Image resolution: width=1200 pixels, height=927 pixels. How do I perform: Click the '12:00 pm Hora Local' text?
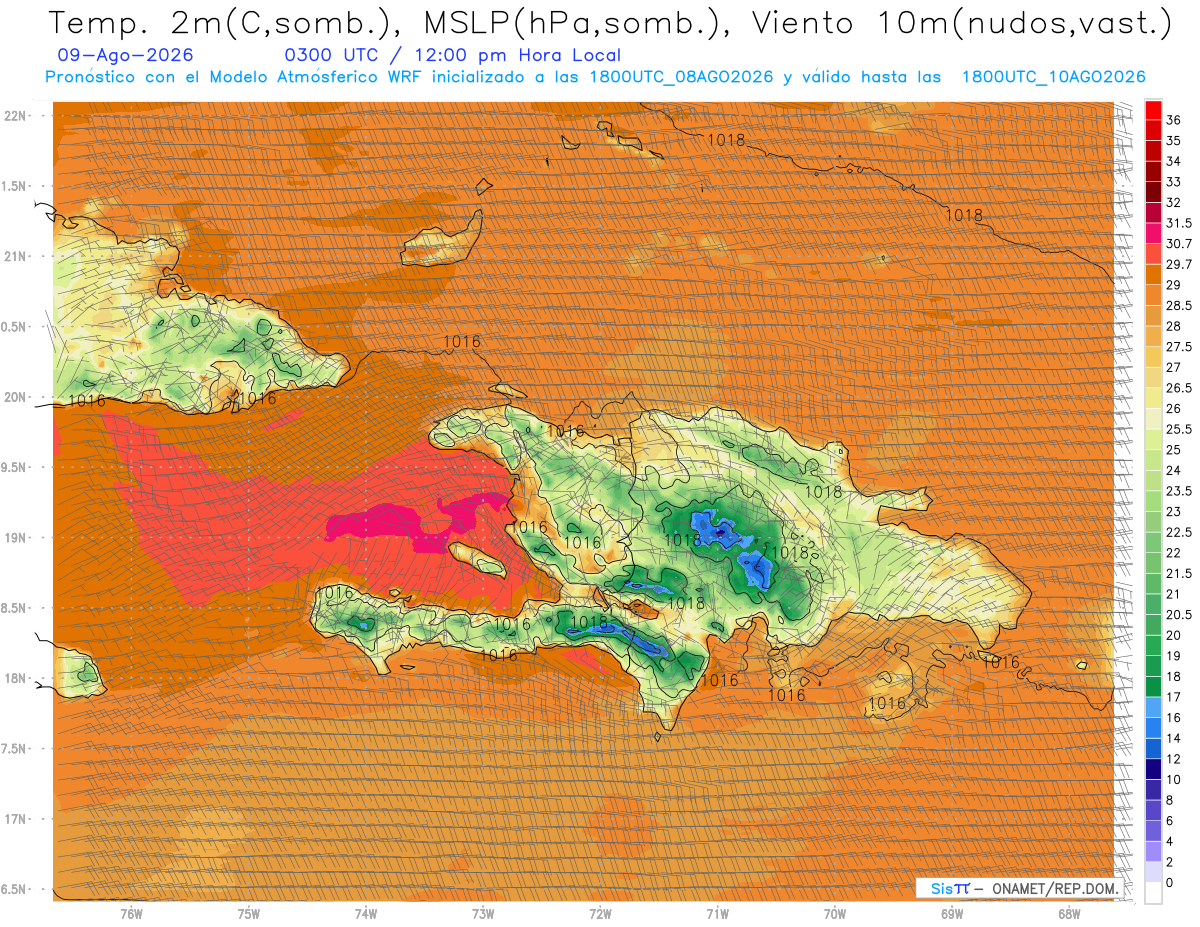[516, 56]
